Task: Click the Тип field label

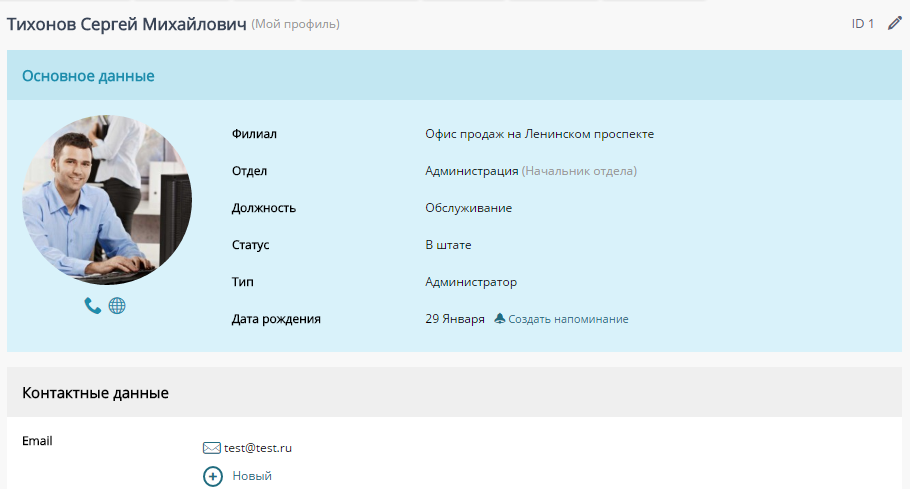Action: click(243, 282)
